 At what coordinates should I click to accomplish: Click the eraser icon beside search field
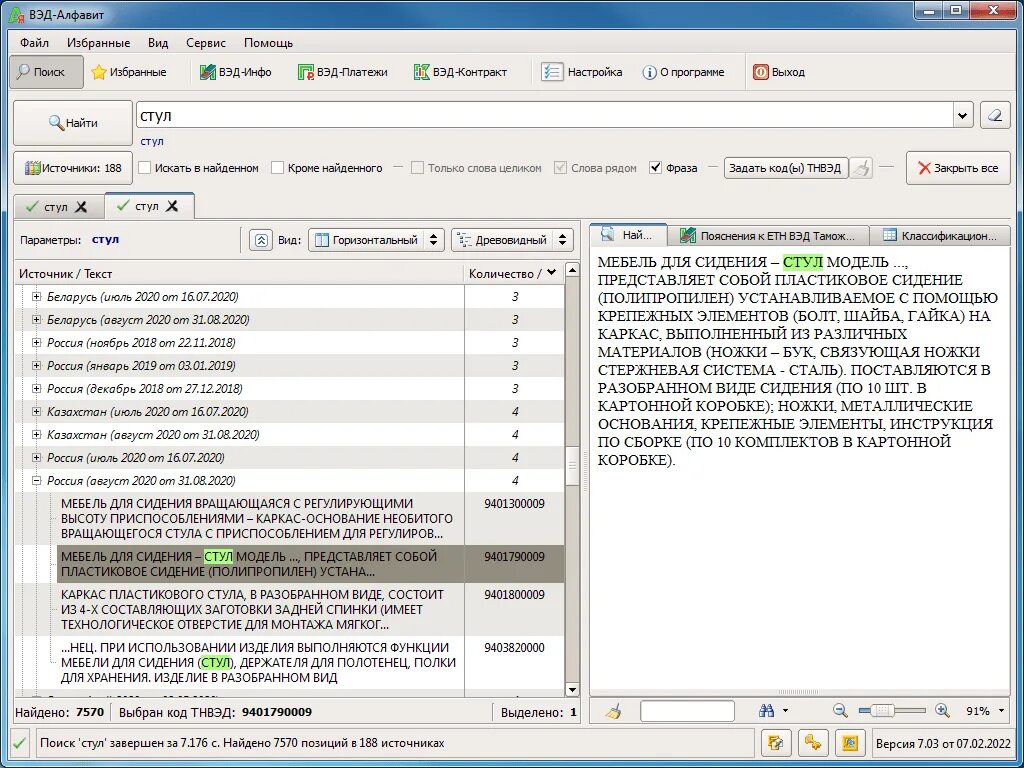pos(995,116)
